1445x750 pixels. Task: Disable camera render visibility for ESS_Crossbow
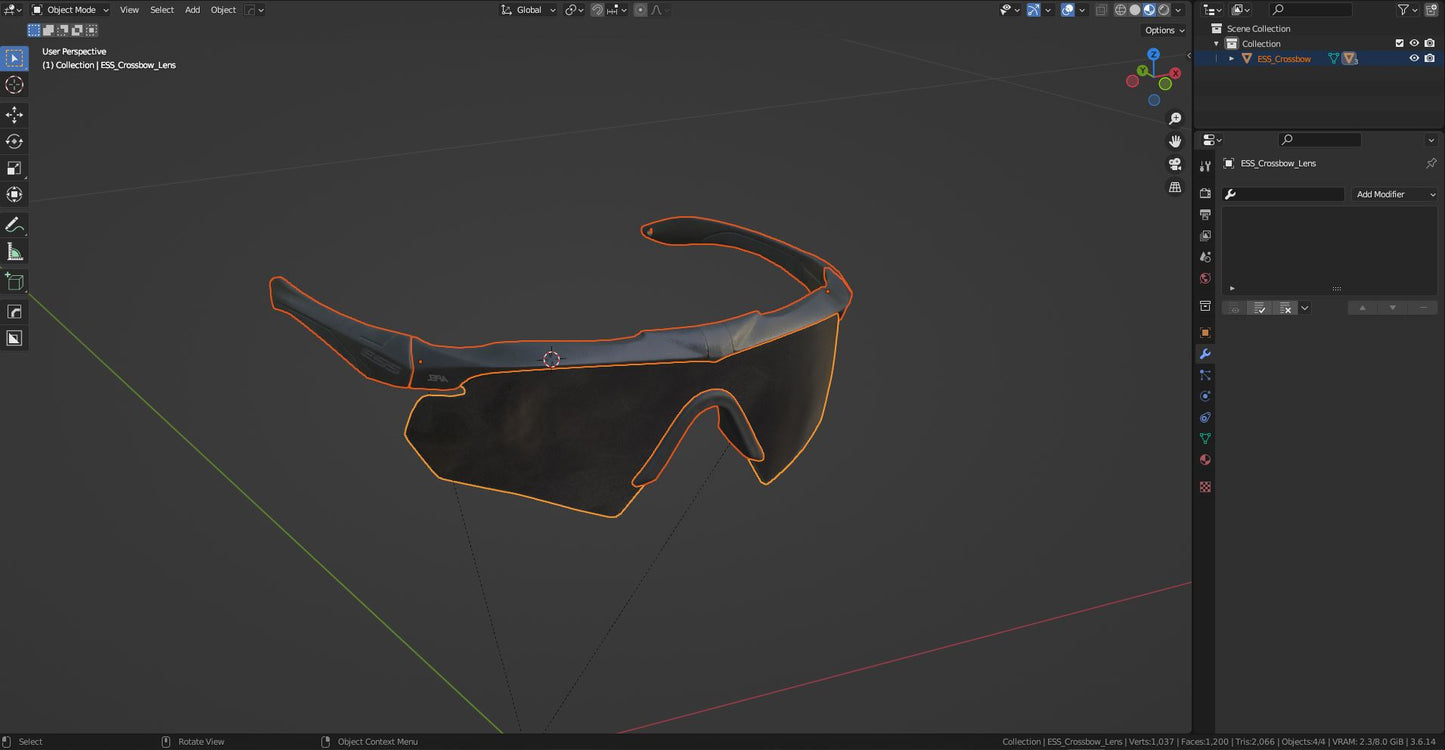1431,58
